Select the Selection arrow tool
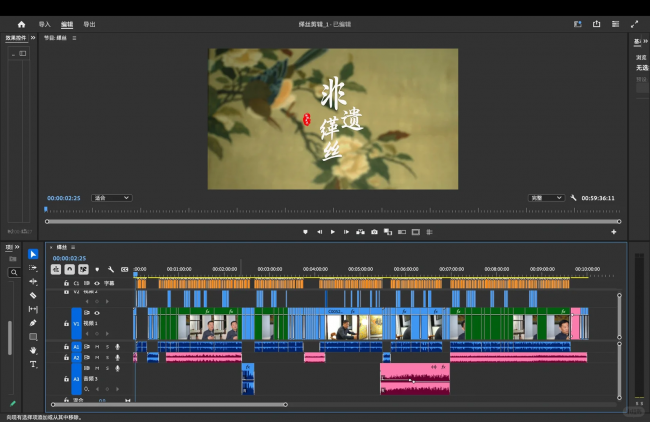This screenshot has height=422, width=650. (x=33, y=254)
